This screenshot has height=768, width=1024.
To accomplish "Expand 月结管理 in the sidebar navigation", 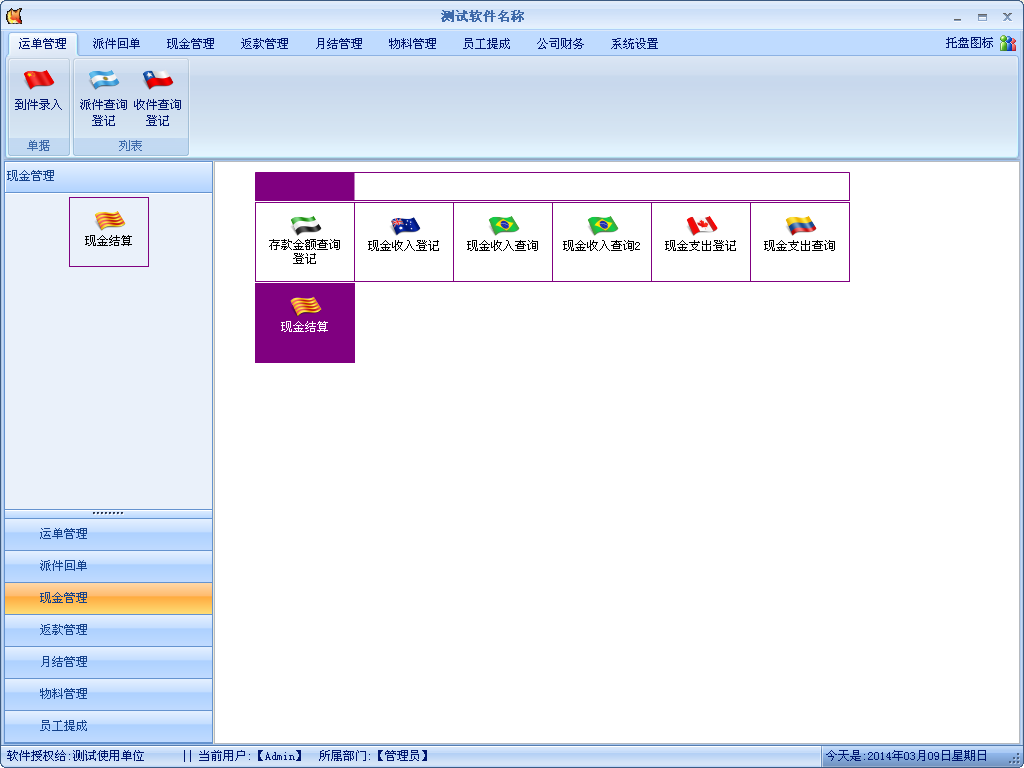I will pyautogui.click(x=108, y=662).
